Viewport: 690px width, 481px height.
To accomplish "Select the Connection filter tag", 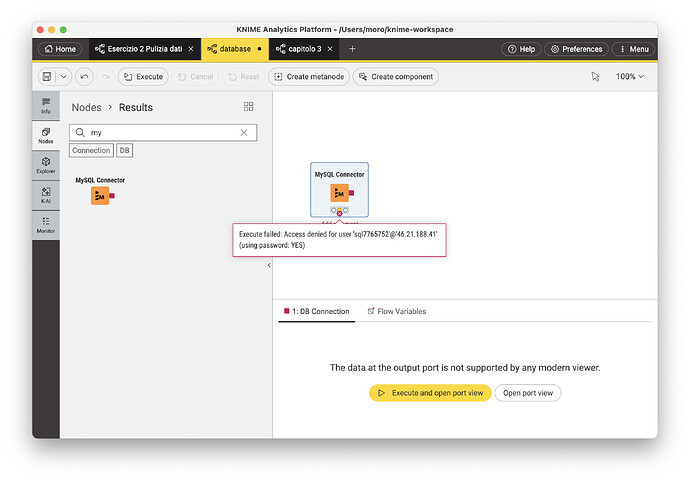I will click(91, 151).
